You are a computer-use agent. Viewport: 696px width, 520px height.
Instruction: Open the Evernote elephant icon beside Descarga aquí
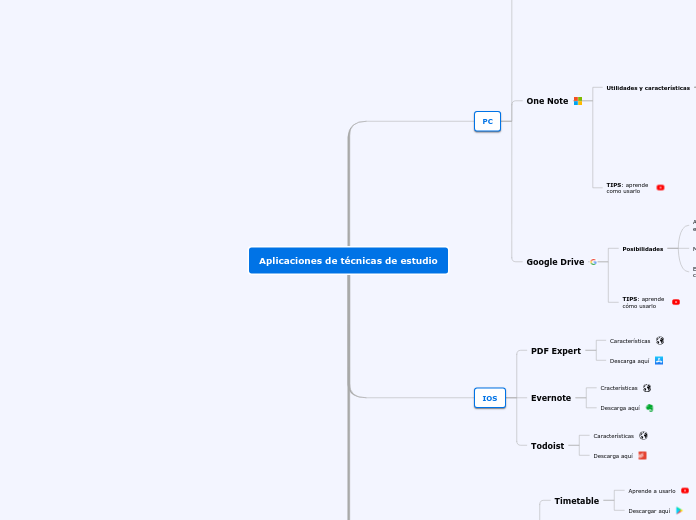pos(650,408)
